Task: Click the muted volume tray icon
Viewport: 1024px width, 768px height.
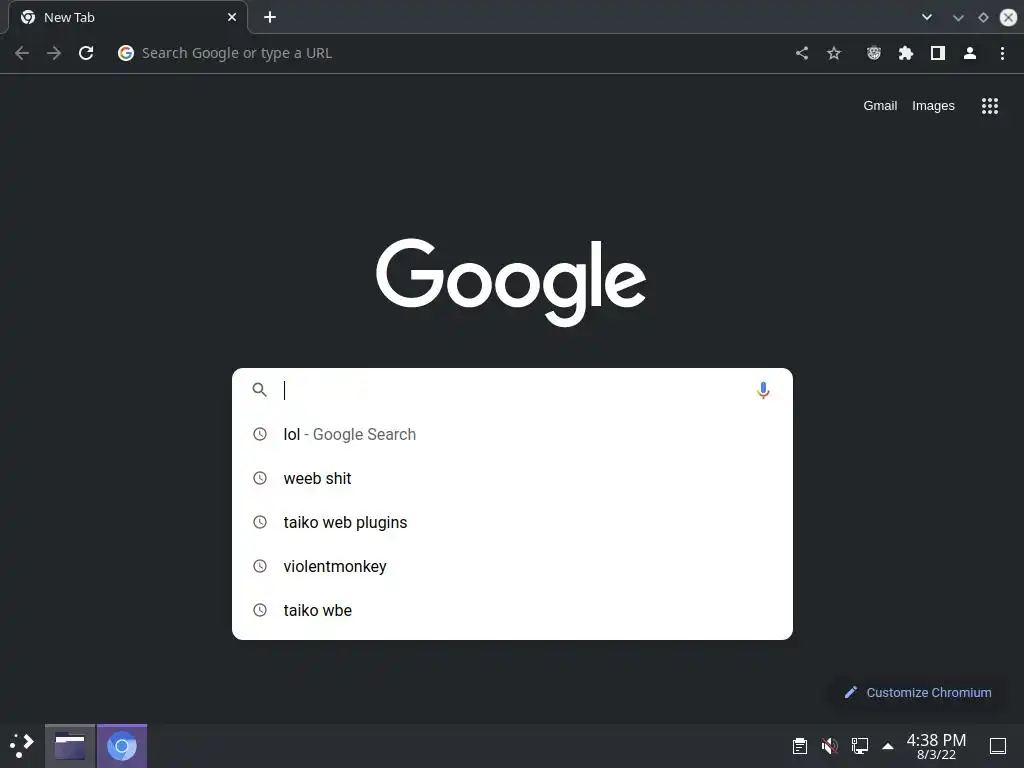Action: pos(829,746)
